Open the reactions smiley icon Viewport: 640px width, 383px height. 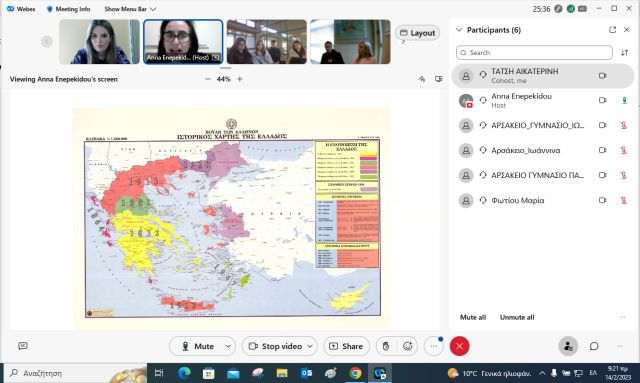point(407,346)
